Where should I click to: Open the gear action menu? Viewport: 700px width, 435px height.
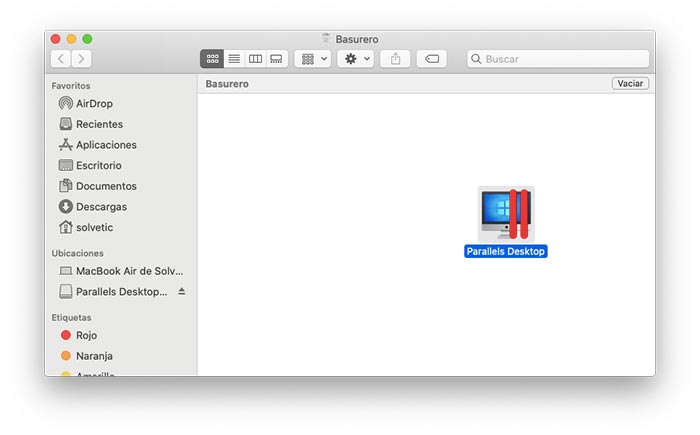[x=356, y=59]
